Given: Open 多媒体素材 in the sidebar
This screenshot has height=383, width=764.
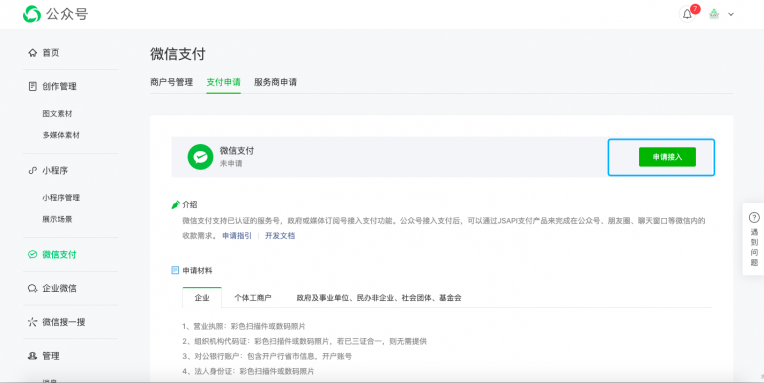Looking at the screenshot, I should coord(61,135).
